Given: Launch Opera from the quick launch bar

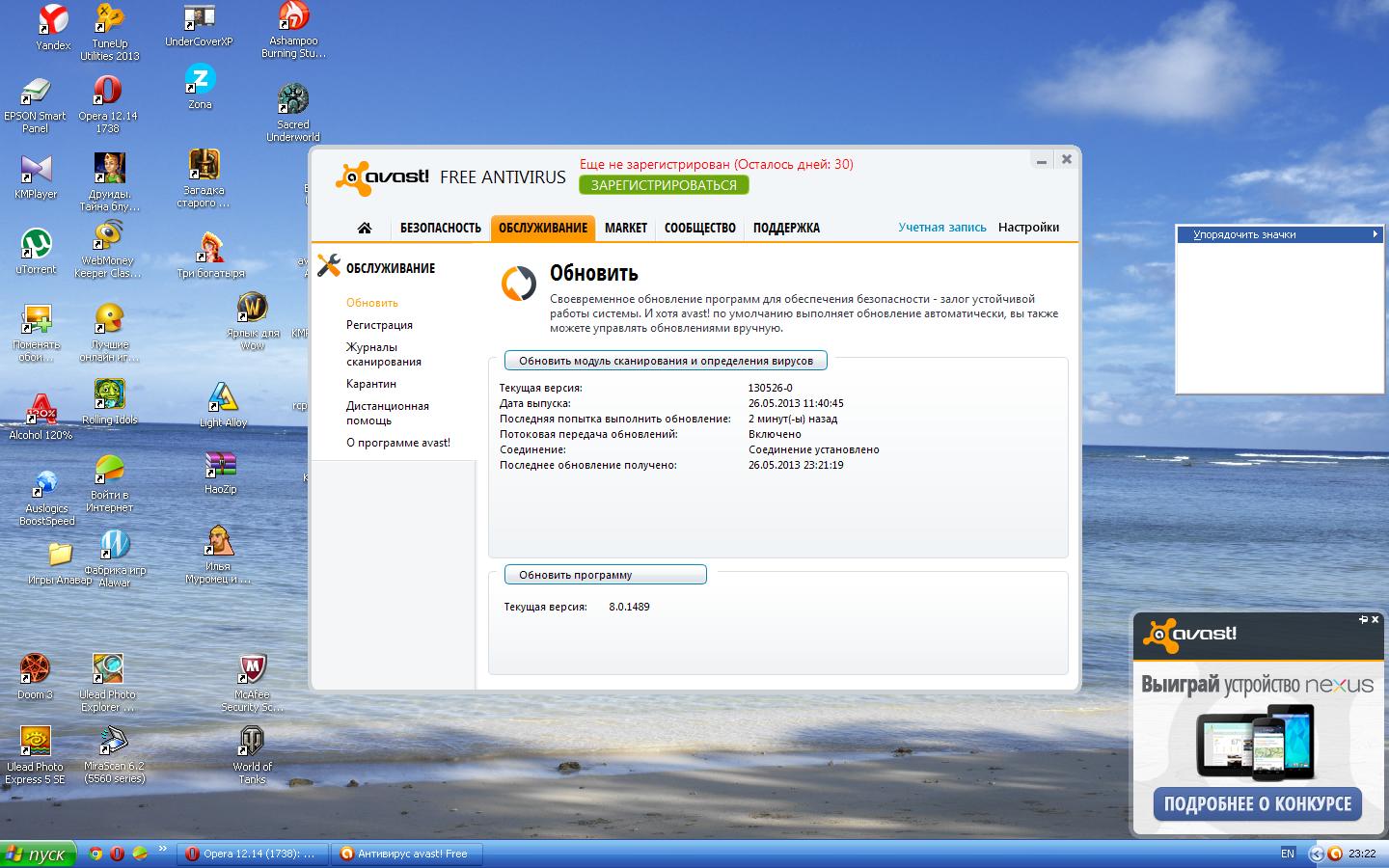Looking at the screenshot, I should (x=117, y=854).
